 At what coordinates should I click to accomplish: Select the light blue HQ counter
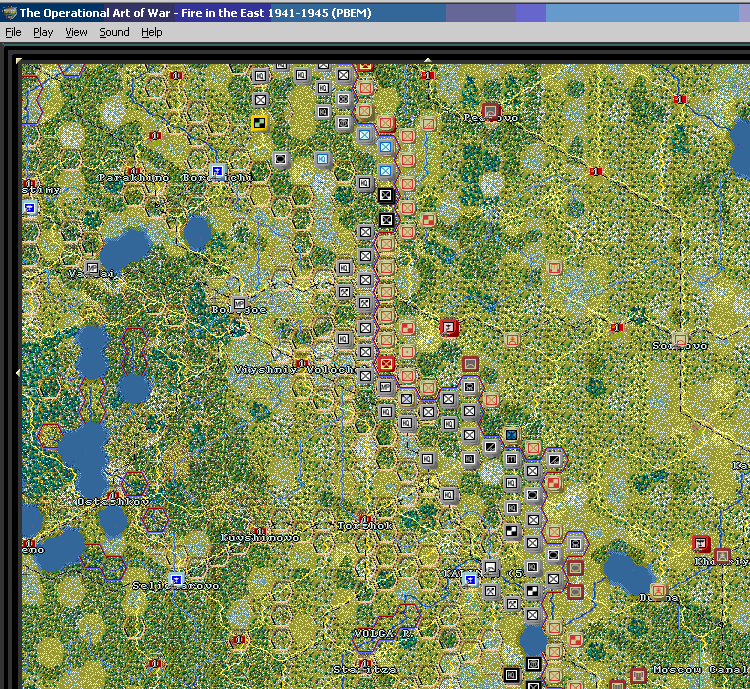322,159
